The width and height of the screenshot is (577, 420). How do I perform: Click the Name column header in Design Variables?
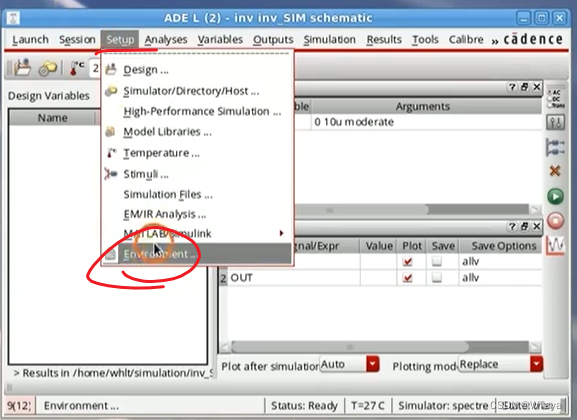[x=52, y=118]
